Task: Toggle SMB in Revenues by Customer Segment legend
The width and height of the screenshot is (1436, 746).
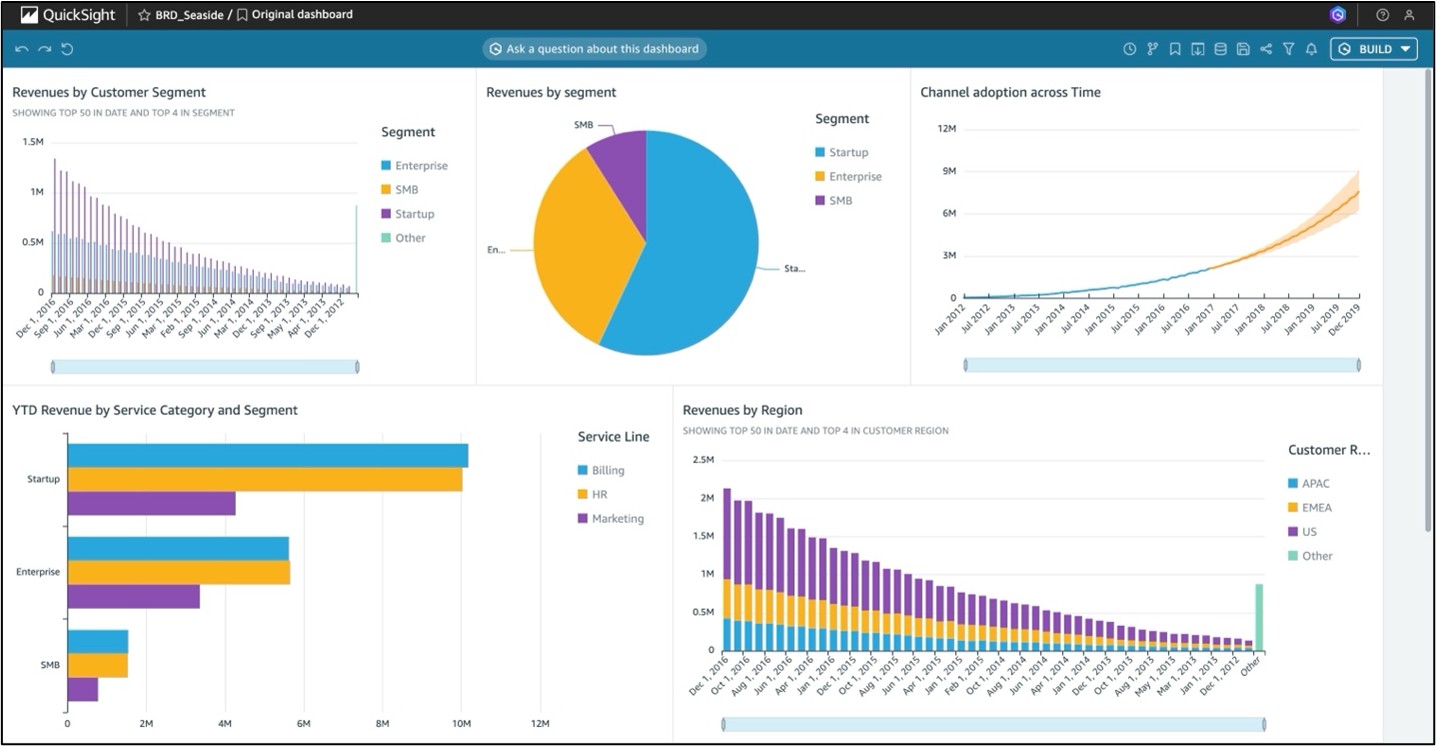Action: [x=399, y=190]
